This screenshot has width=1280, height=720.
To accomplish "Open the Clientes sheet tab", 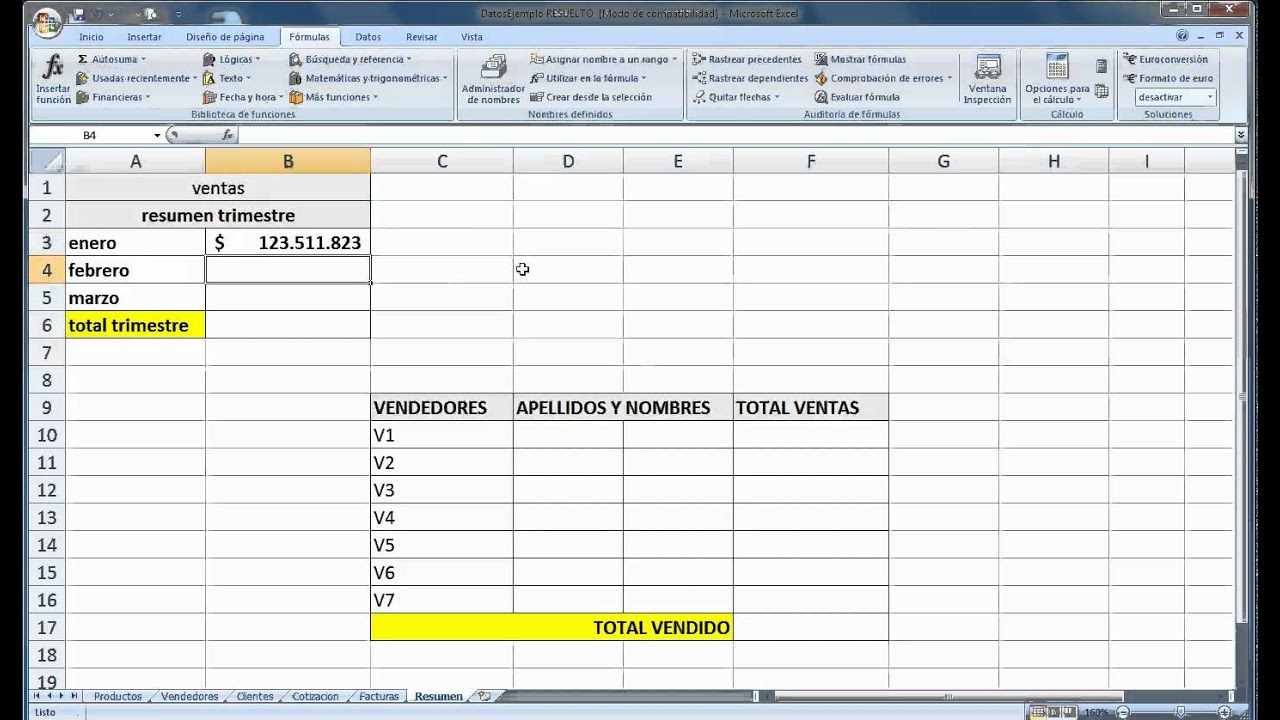I will point(255,696).
